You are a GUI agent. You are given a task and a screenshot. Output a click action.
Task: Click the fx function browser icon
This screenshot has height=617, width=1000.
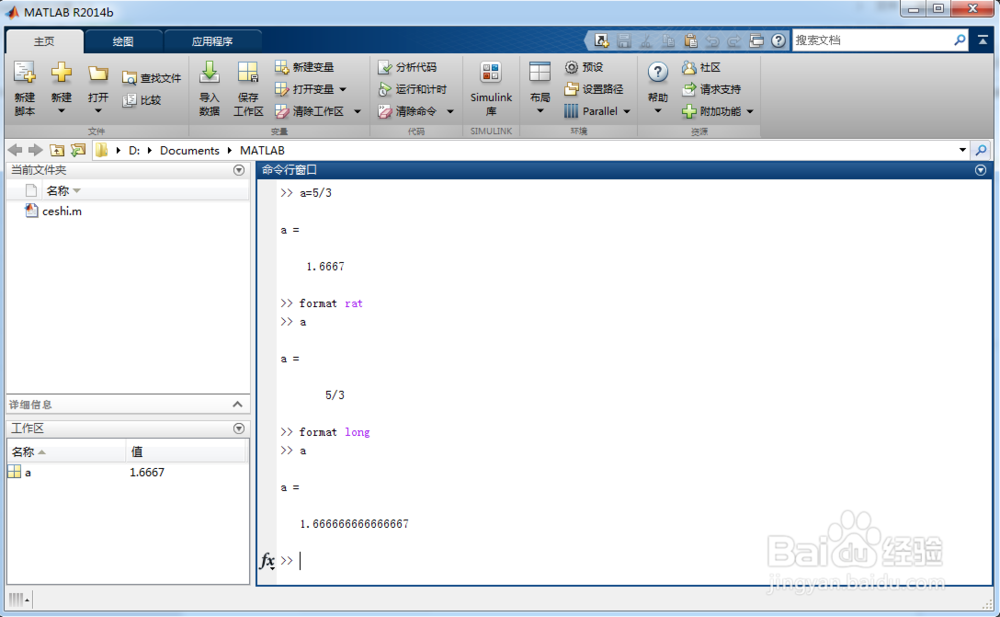click(267, 560)
